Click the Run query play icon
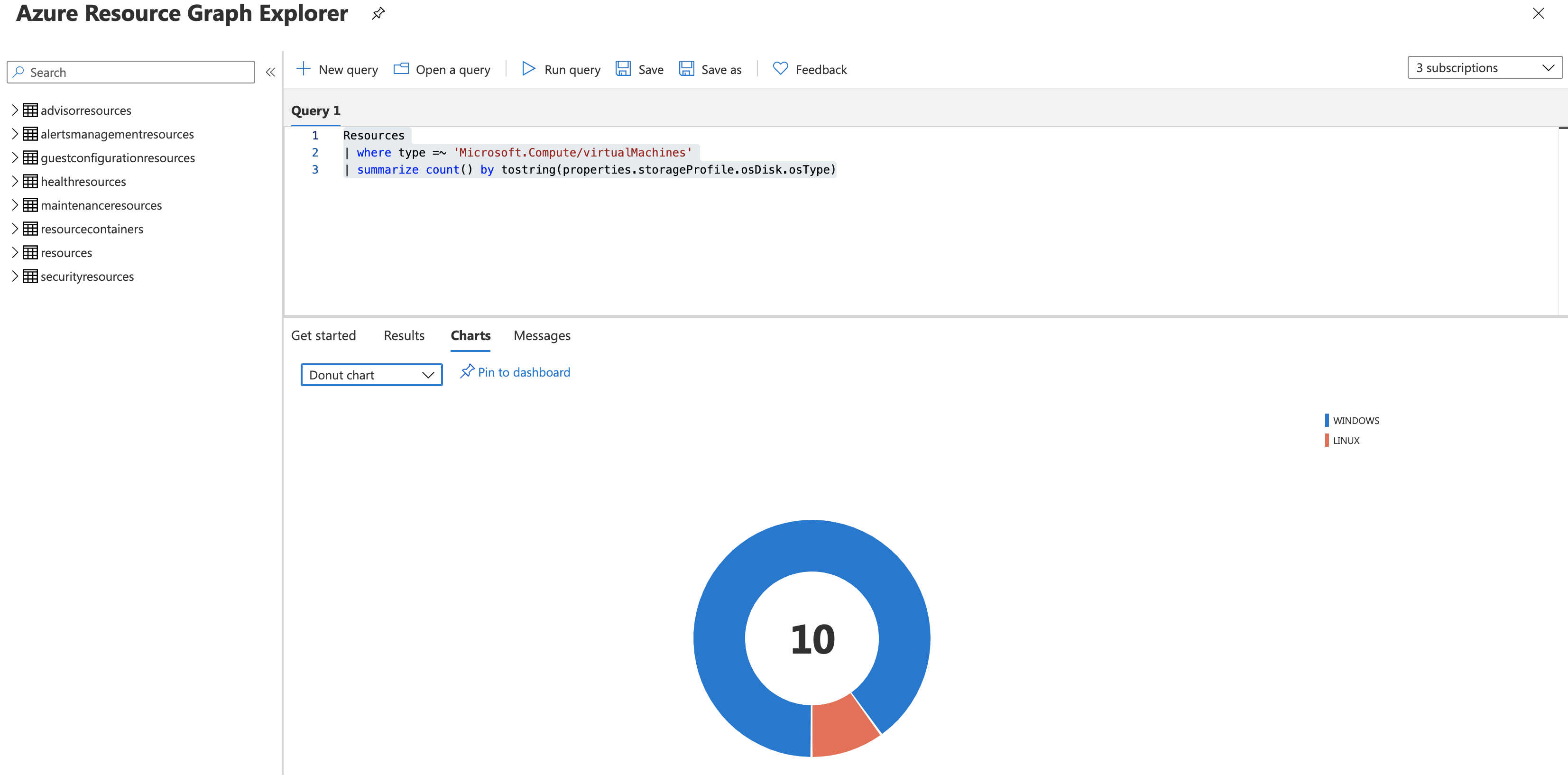This screenshot has width=1568, height=775. click(528, 69)
